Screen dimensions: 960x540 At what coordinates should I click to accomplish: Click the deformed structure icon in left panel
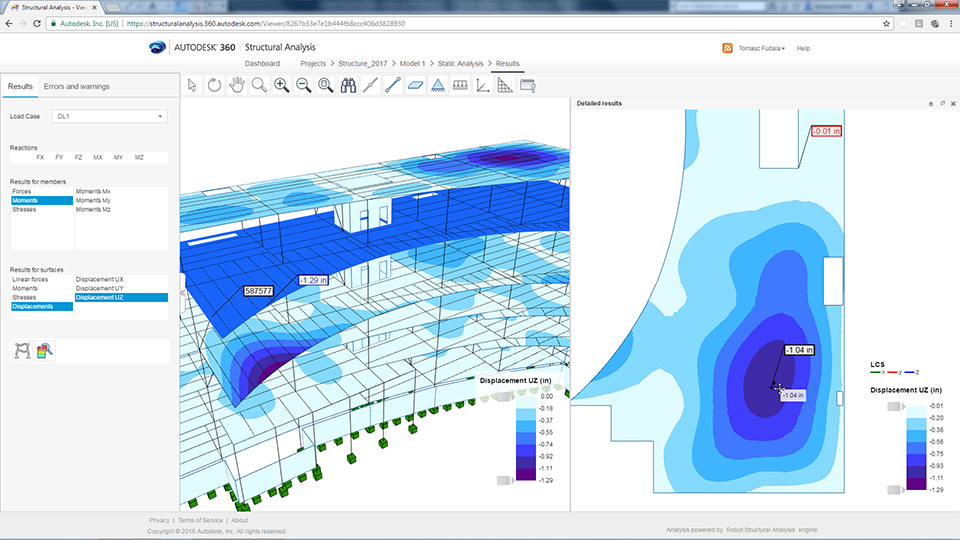[20, 350]
